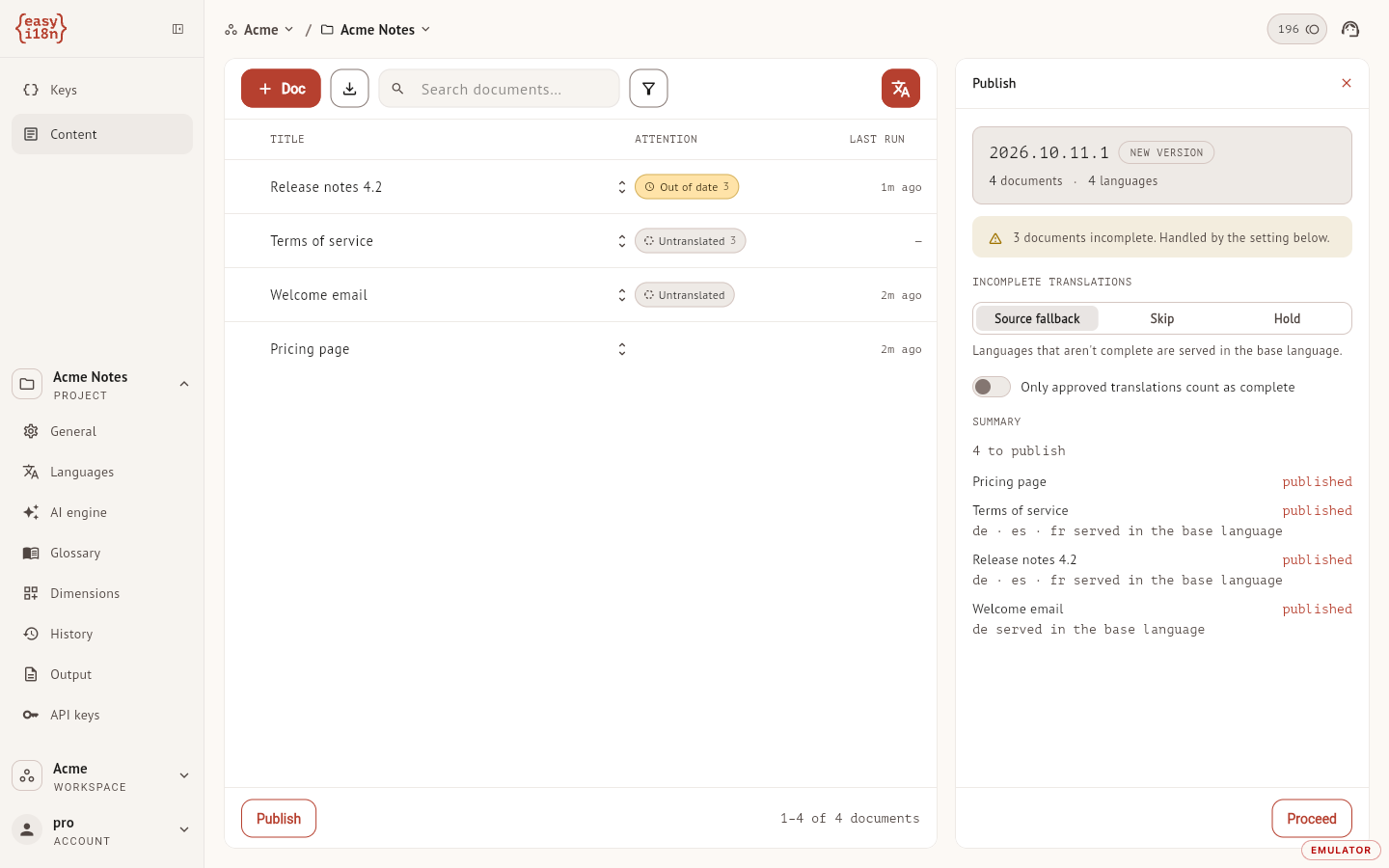Click the red translate icon button
Viewport: 1389px width, 868px height.
[x=901, y=89]
